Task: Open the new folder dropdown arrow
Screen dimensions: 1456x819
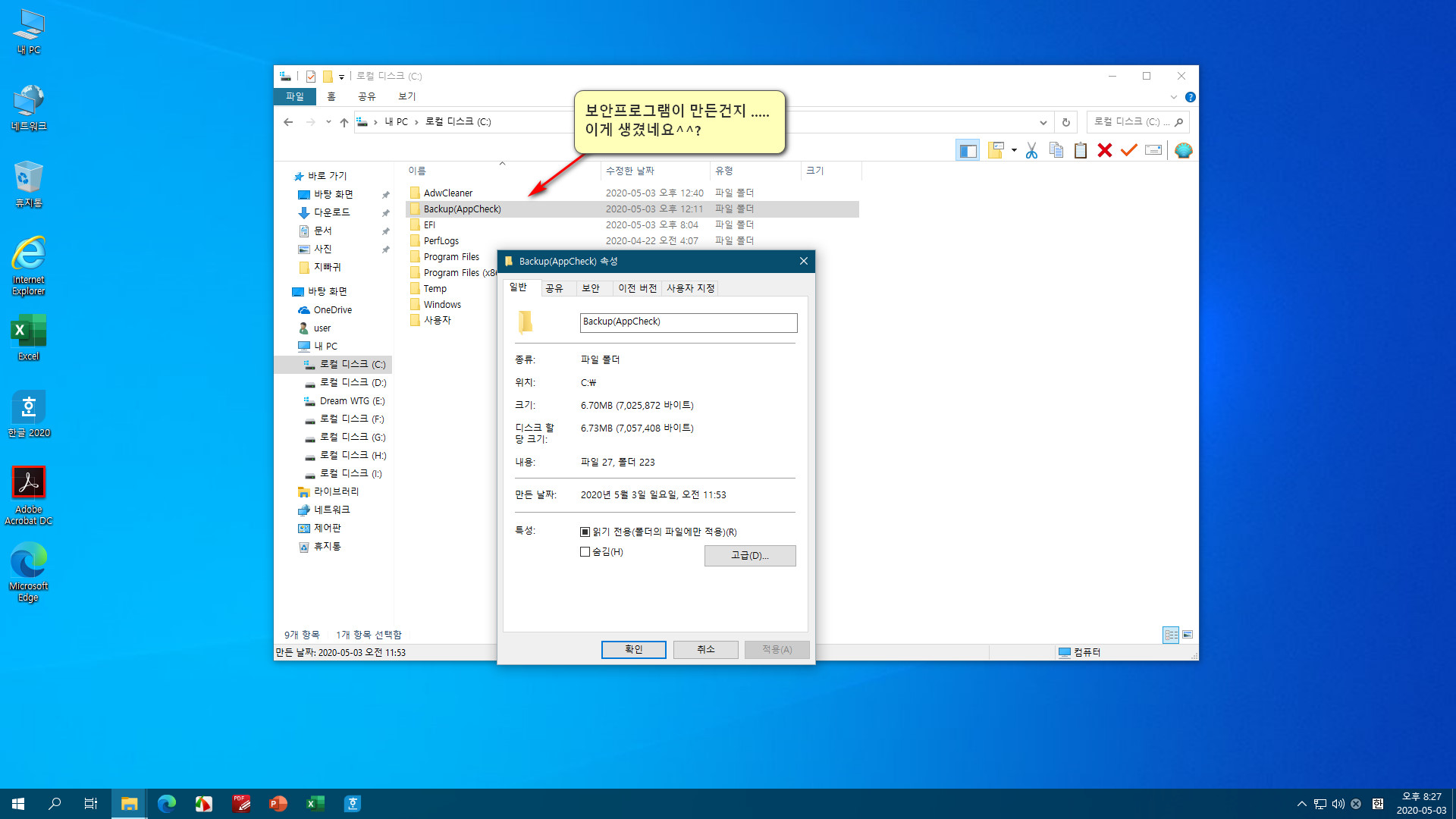Action: (x=1014, y=150)
